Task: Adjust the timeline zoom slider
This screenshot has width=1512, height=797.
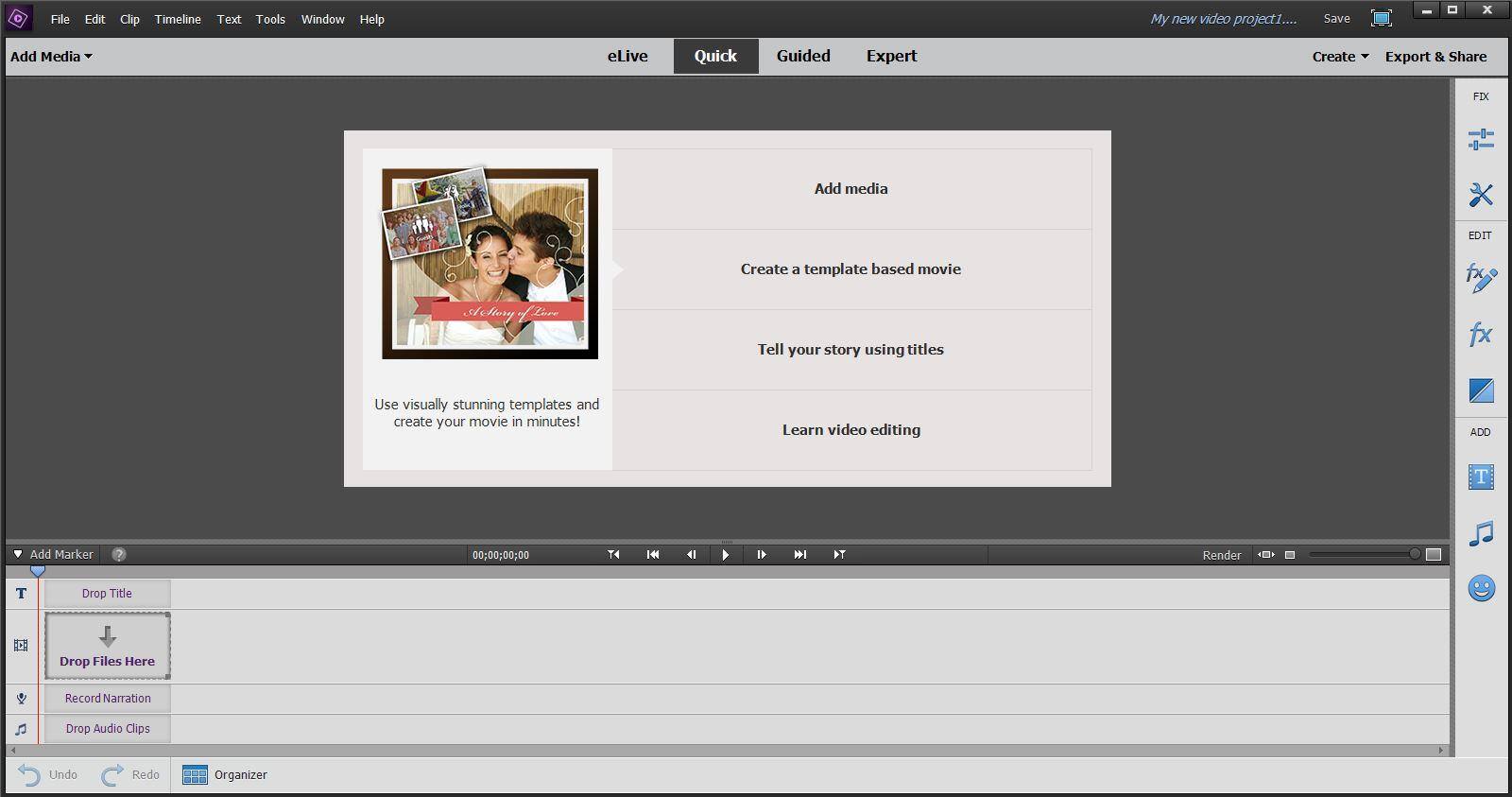Action: point(1414,555)
